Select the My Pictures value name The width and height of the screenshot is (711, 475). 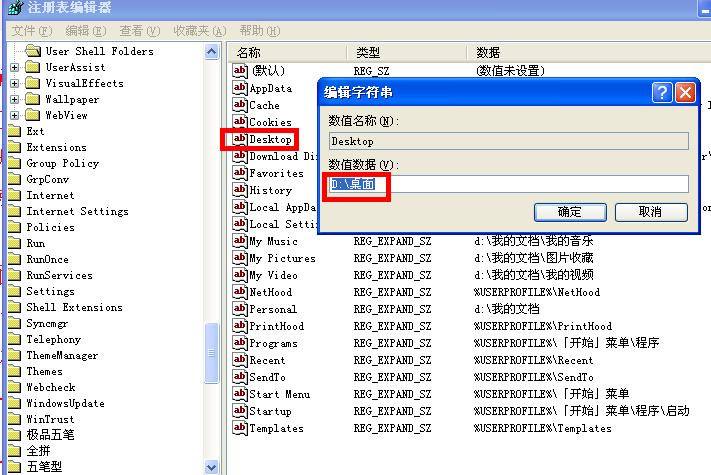pos(282,258)
